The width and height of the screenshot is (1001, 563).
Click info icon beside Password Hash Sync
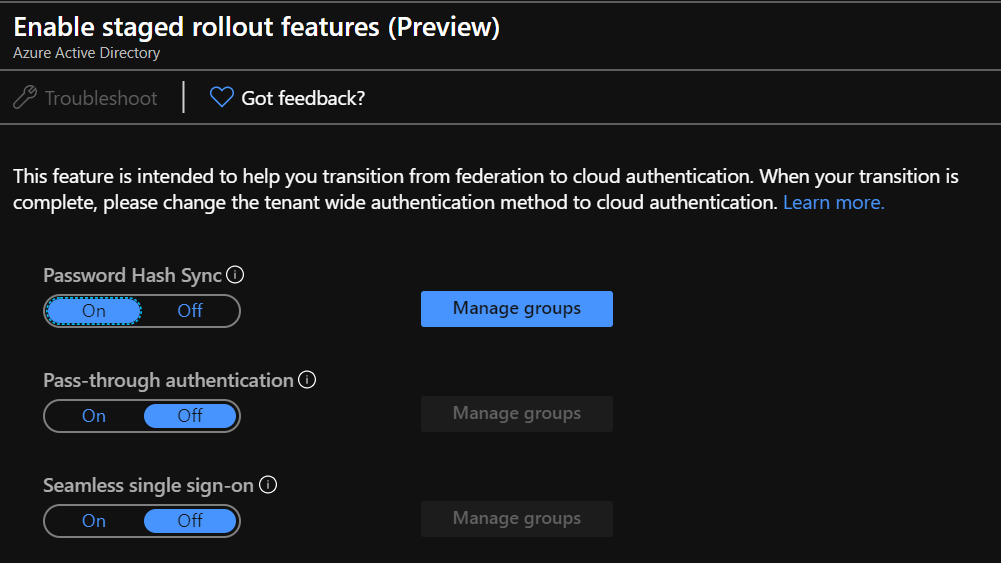pyautogui.click(x=236, y=275)
